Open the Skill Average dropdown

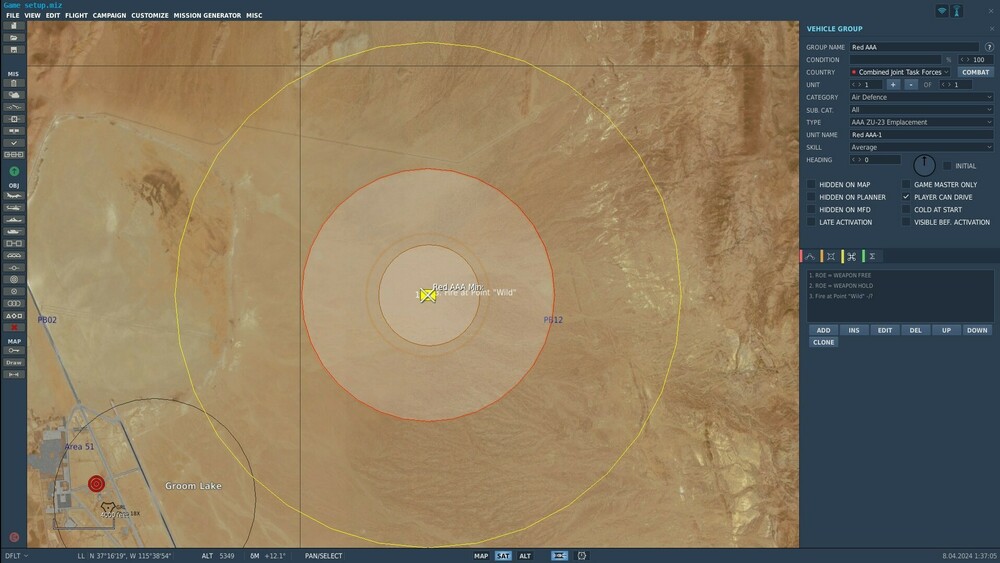click(921, 147)
